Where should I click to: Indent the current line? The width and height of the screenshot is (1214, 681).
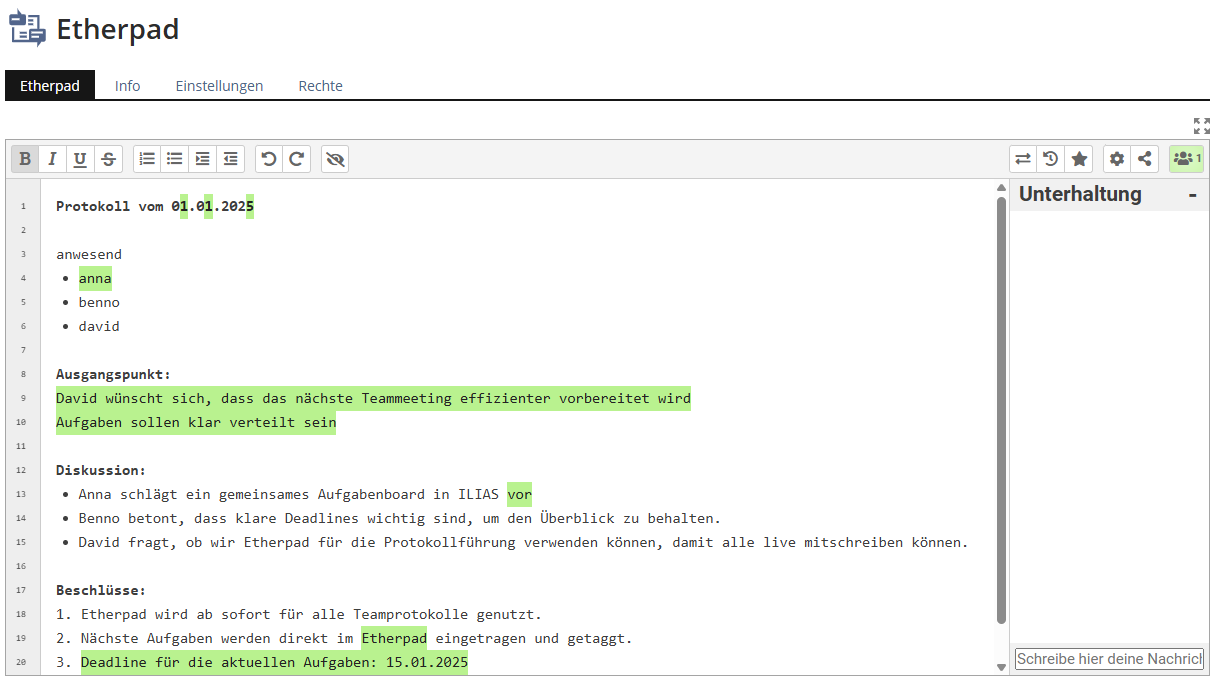(x=203, y=159)
